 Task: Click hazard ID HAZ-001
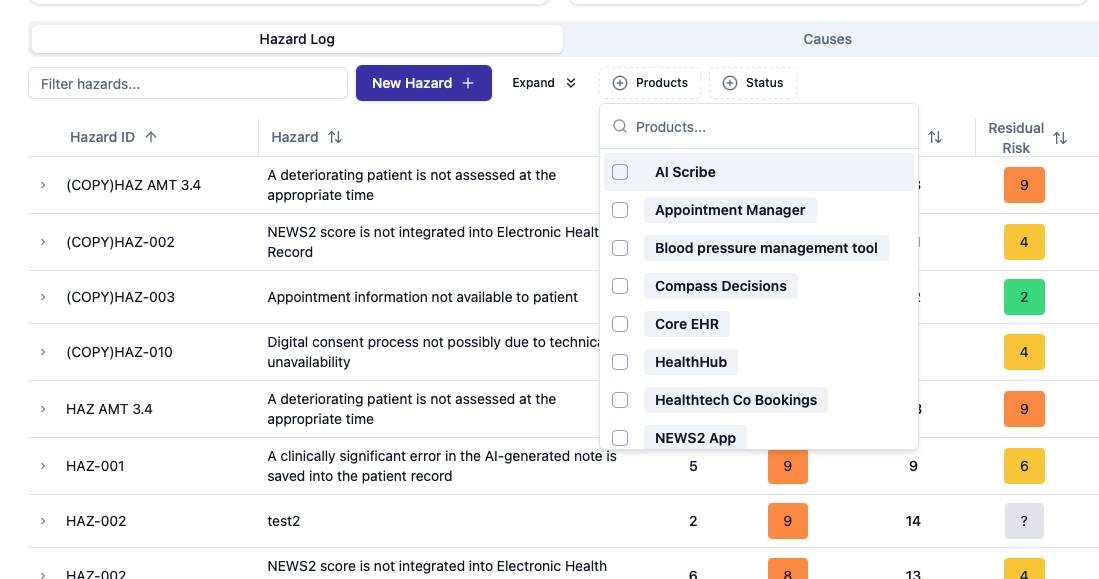tap(95, 466)
